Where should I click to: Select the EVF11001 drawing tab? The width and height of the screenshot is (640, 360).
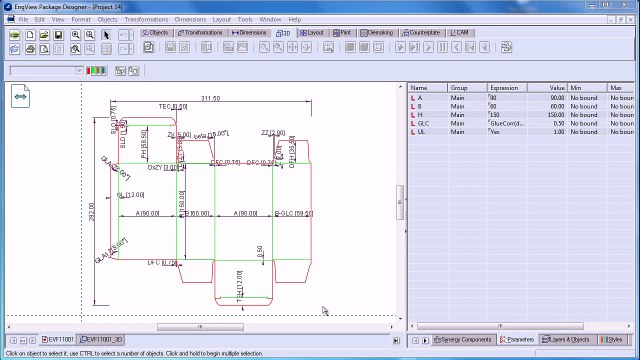tap(58, 340)
